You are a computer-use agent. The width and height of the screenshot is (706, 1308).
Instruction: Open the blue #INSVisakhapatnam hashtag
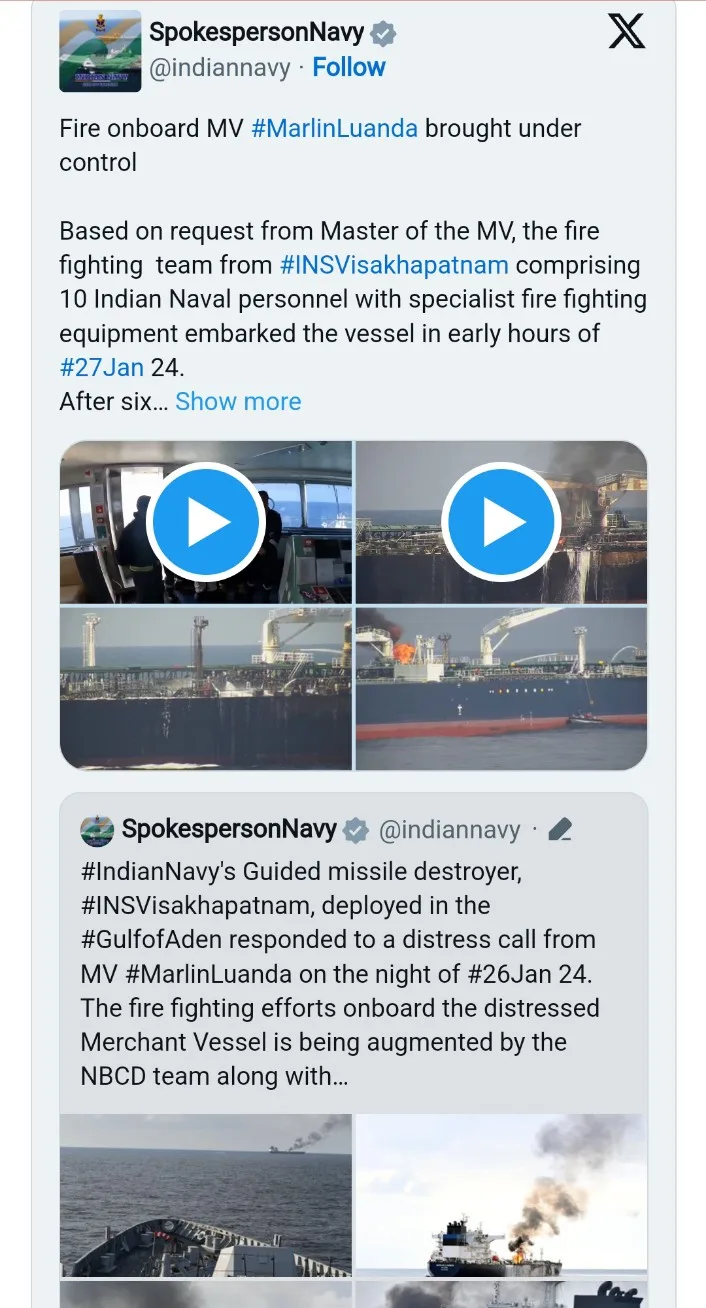(394, 265)
